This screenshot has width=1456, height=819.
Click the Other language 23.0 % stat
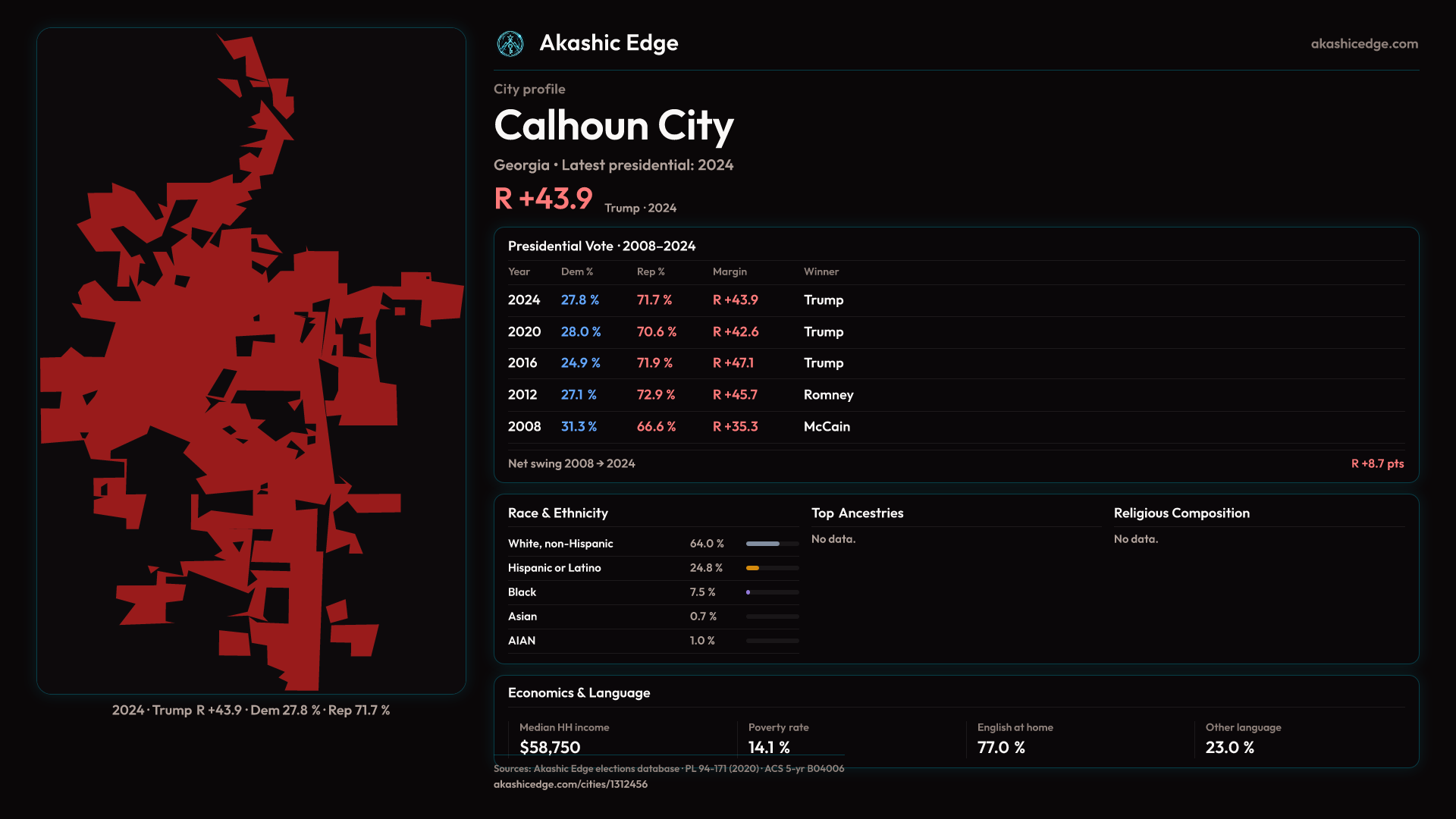(x=1229, y=747)
